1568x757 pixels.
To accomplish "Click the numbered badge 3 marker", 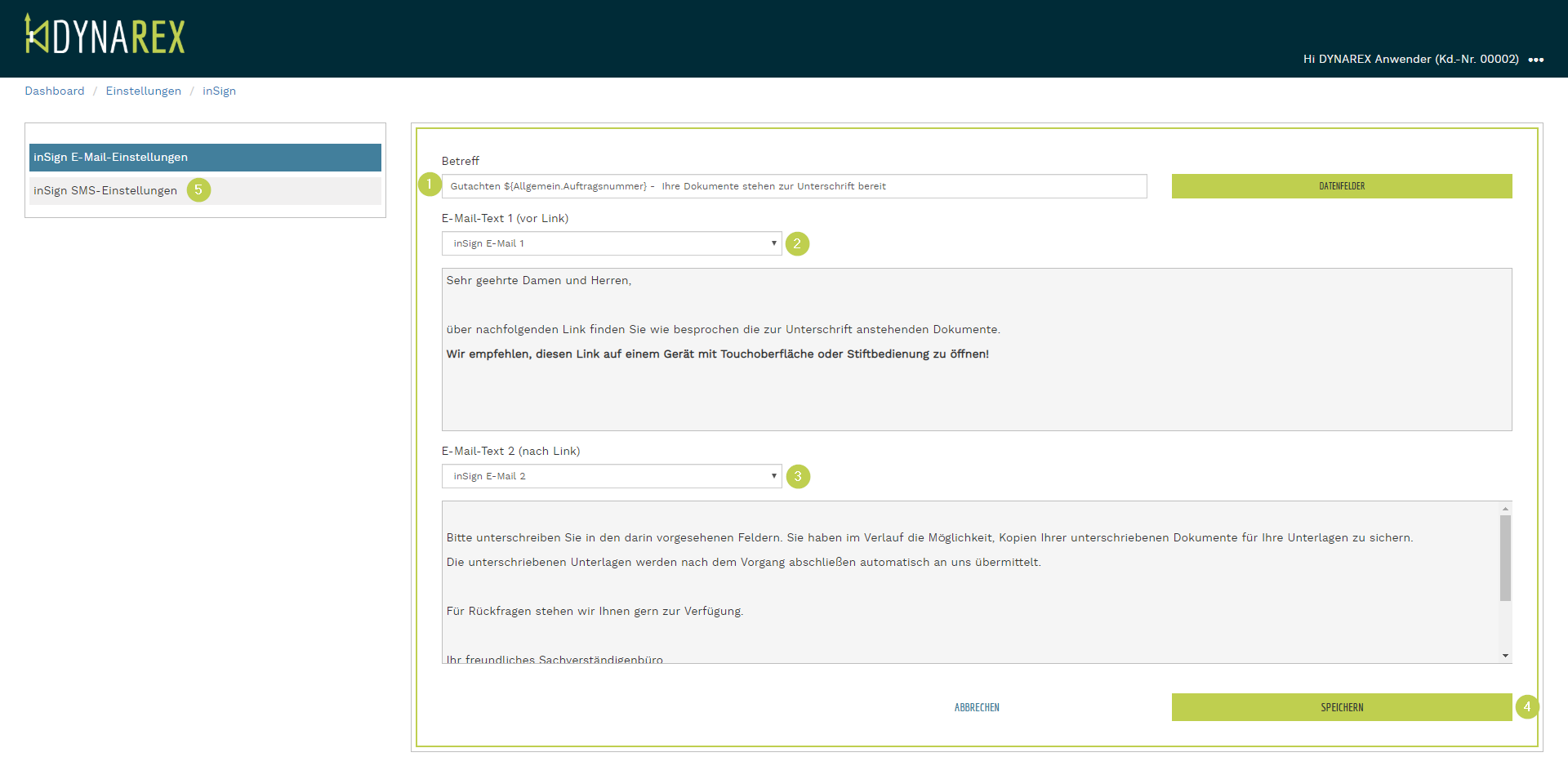I will (798, 476).
